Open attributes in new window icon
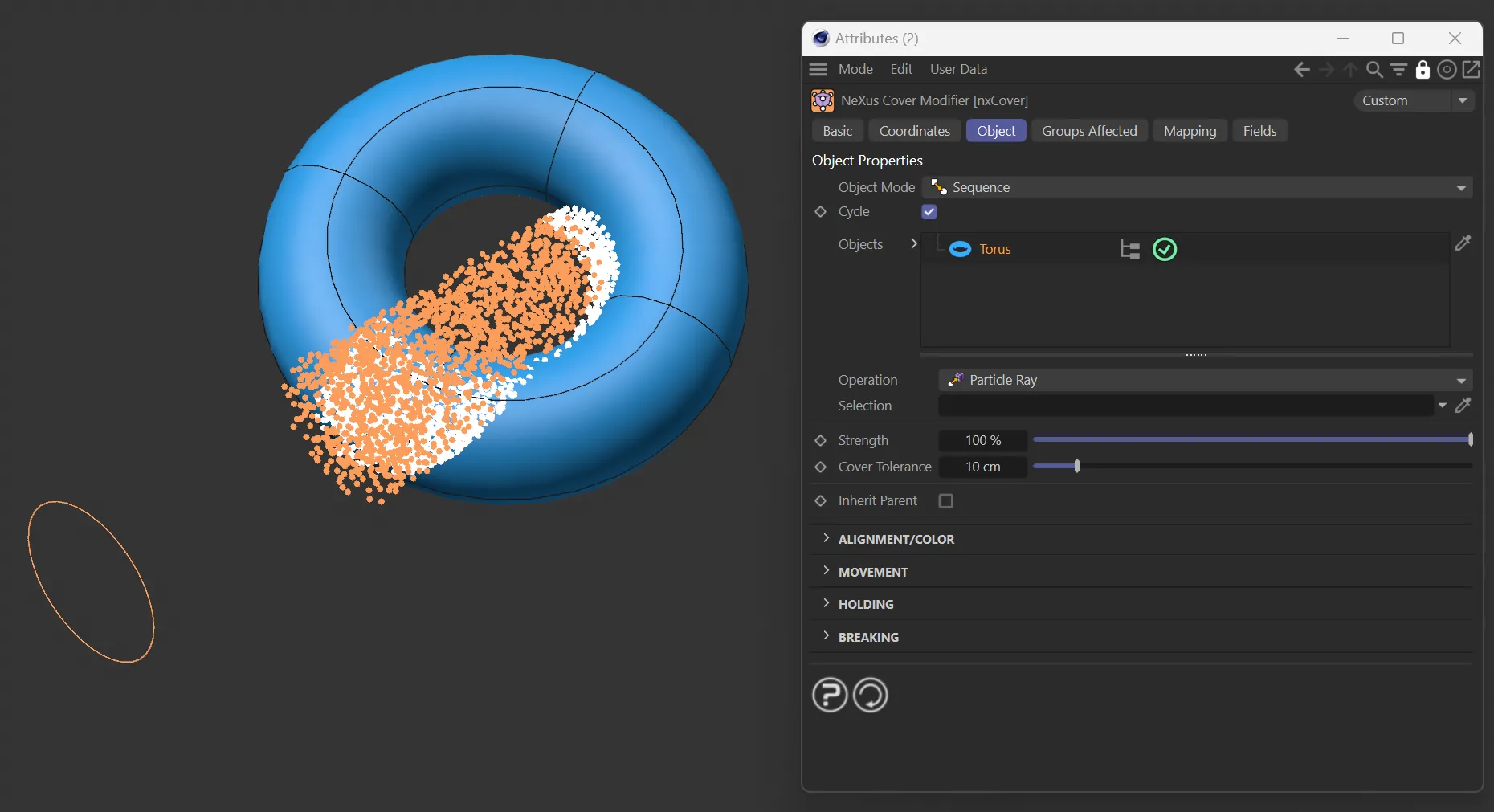1494x812 pixels. (x=1471, y=70)
